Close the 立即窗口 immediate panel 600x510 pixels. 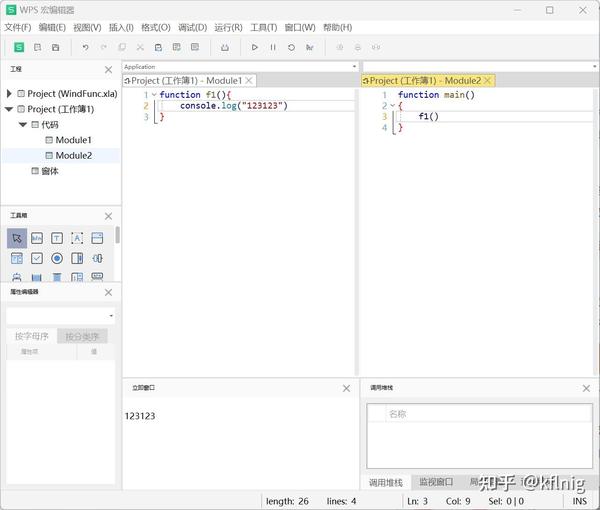pos(346,388)
